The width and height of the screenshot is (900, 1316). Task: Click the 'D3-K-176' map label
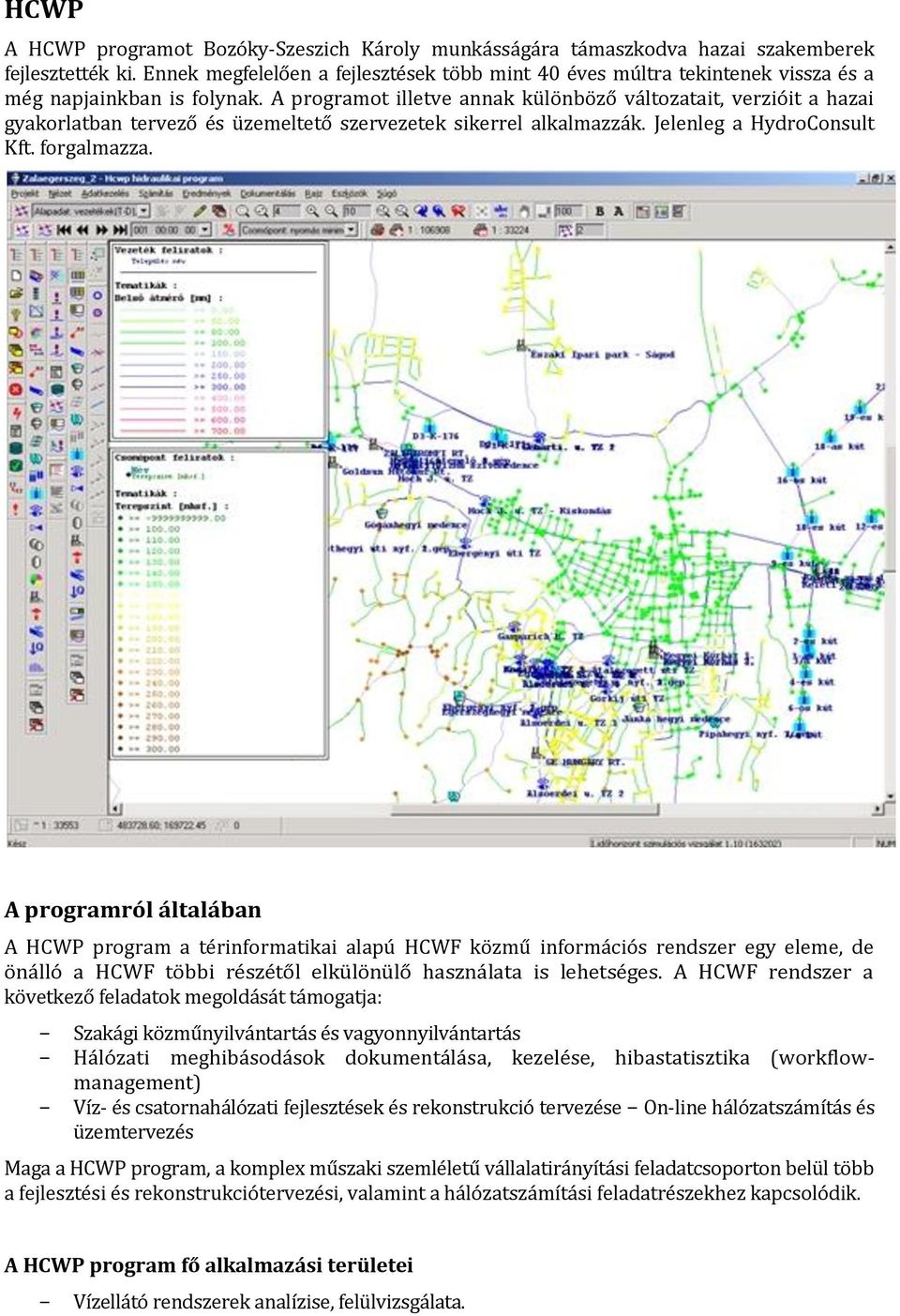[436, 436]
